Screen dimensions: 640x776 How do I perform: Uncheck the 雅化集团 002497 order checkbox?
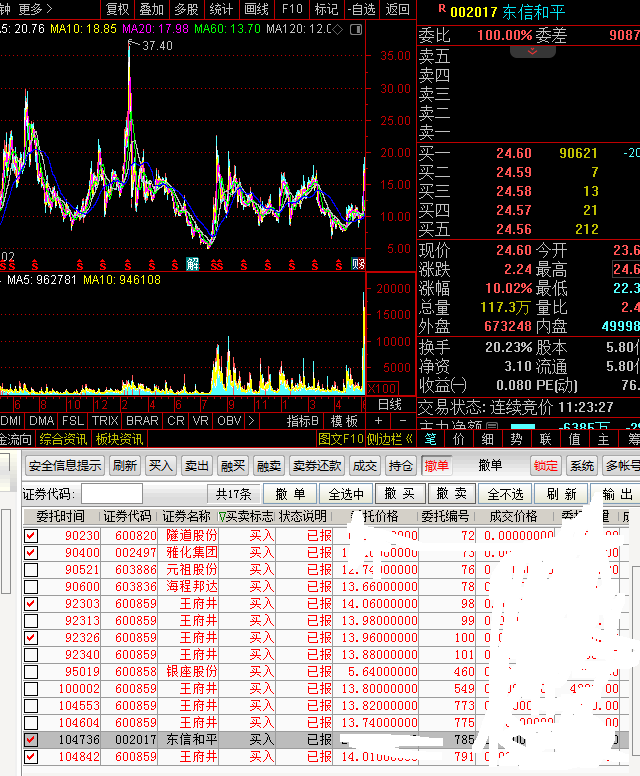(x=31, y=553)
